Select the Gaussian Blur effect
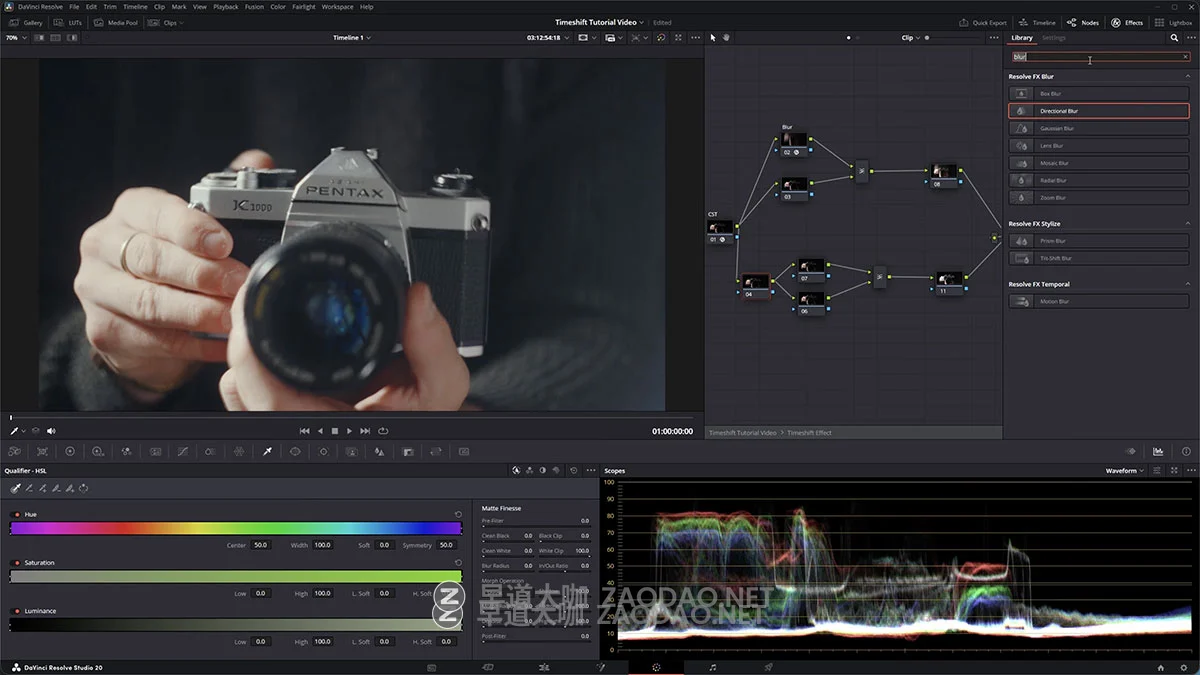Screen dimensions: 1200x675 click(1098, 128)
